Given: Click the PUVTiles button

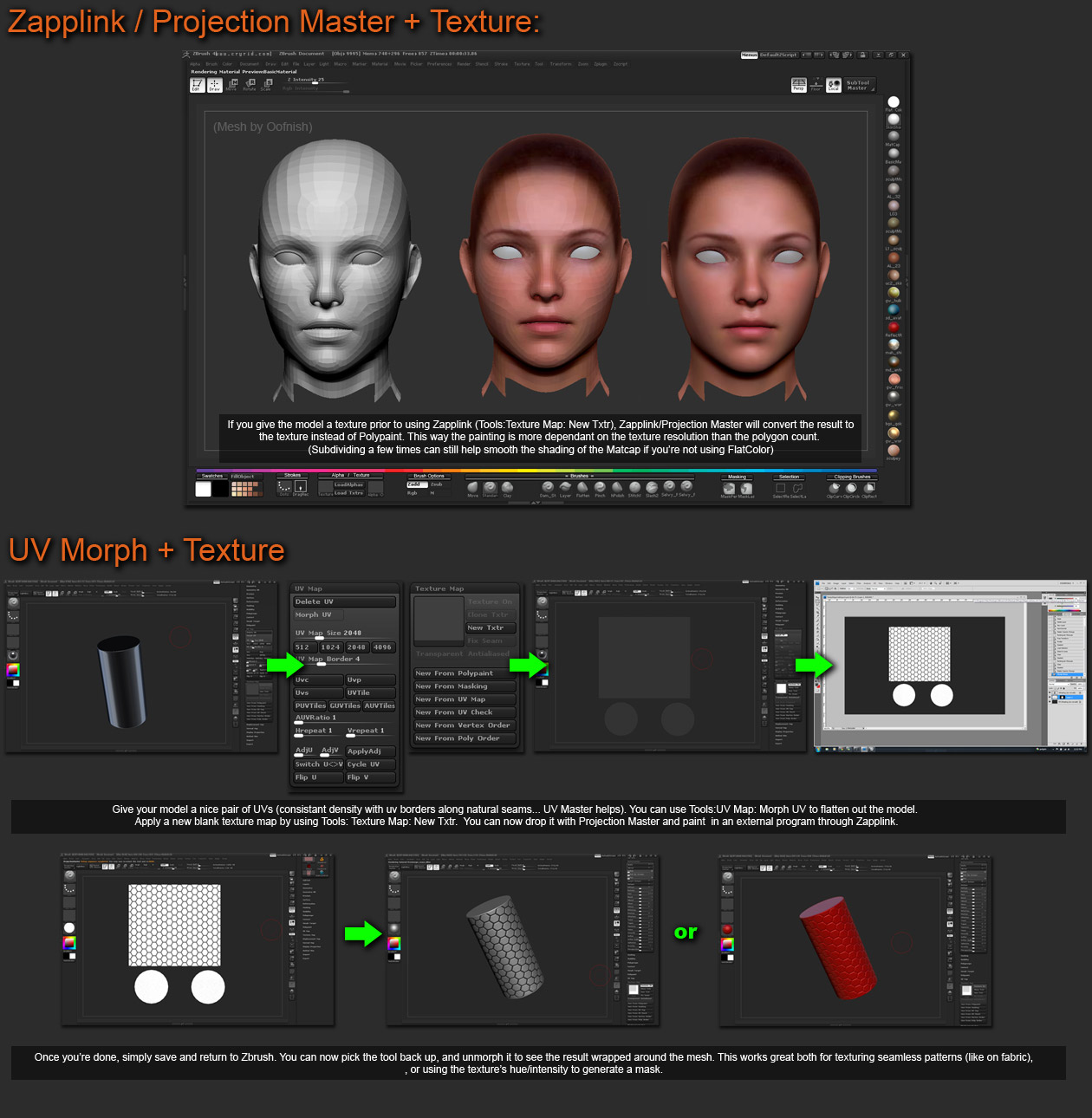Looking at the screenshot, I should coord(310,705).
